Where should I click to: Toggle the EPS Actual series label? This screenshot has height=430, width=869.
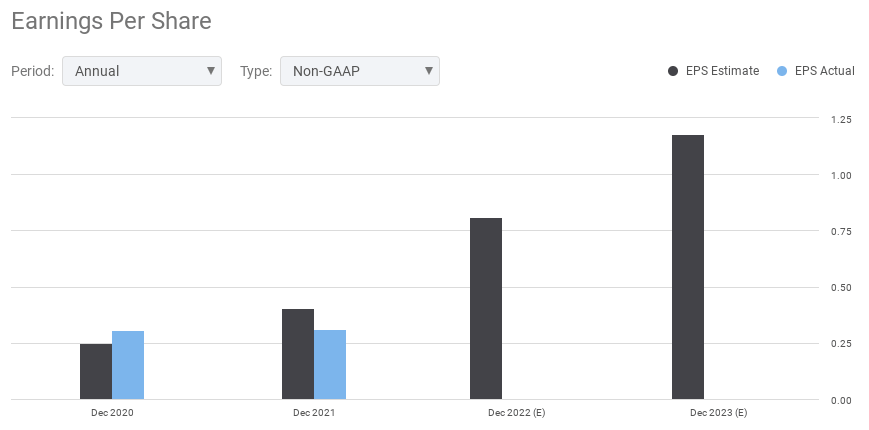point(824,71)
